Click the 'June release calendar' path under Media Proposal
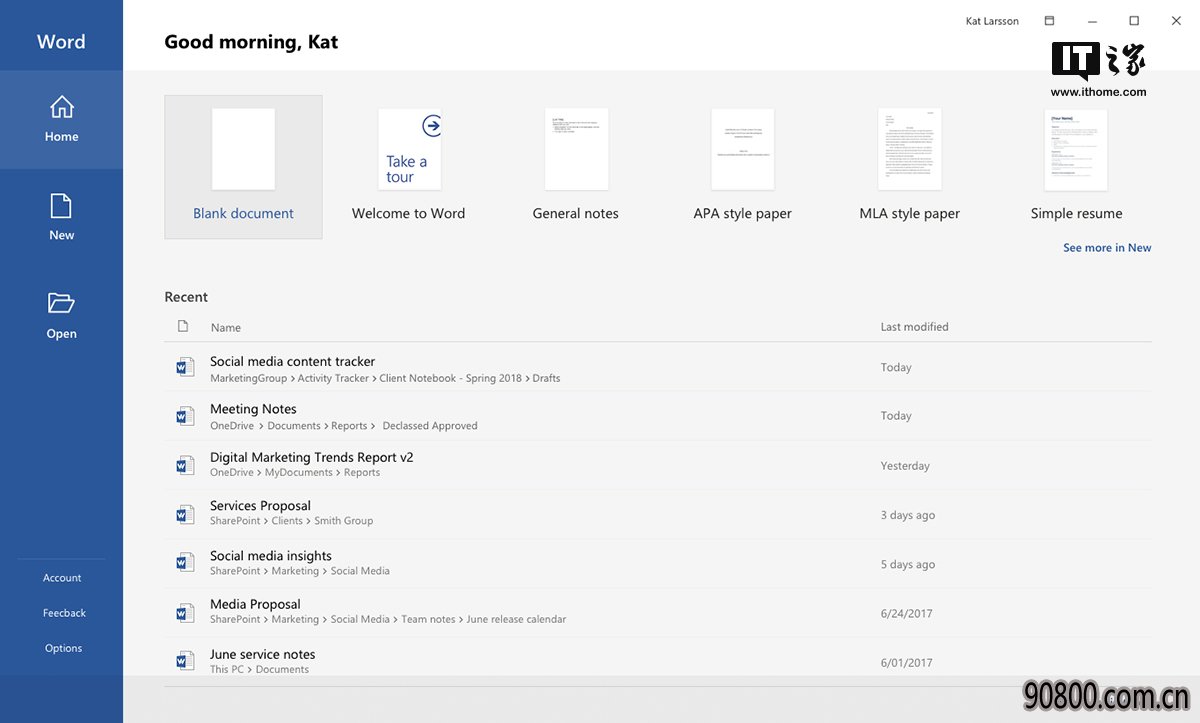 [516, 620]
